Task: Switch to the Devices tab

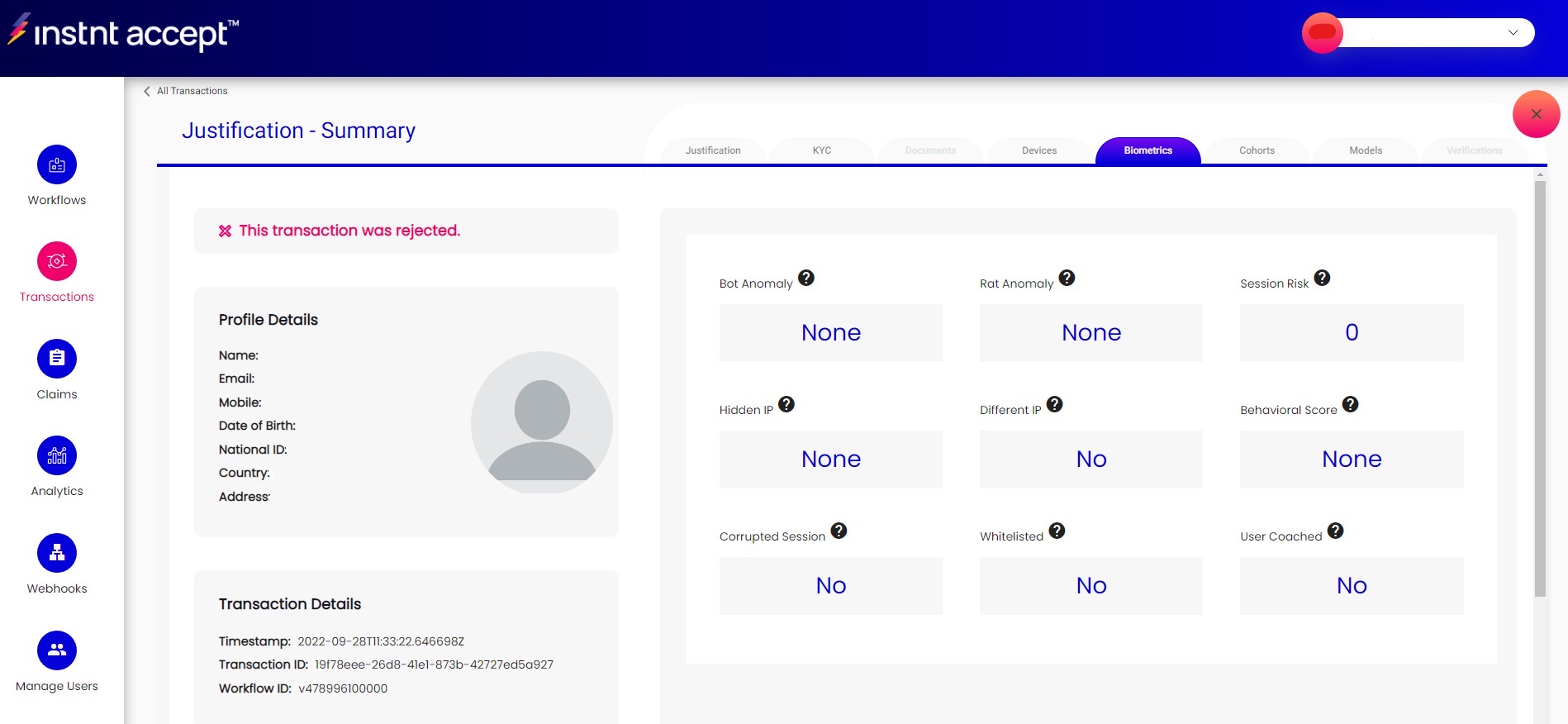Action: pyautogui.click(x=1039, y=150)
